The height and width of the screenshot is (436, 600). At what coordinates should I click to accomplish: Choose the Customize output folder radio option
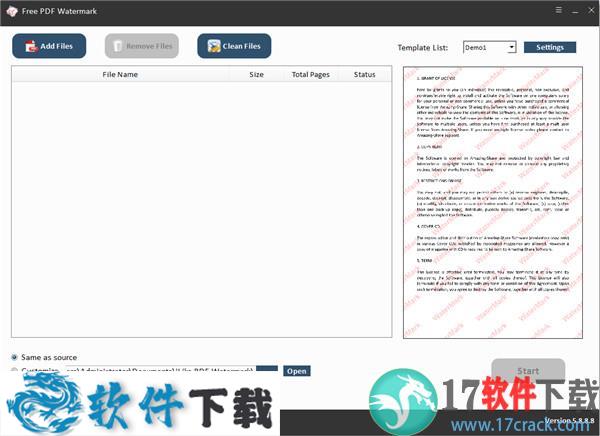pyautogui.click(x=14, y=371)
